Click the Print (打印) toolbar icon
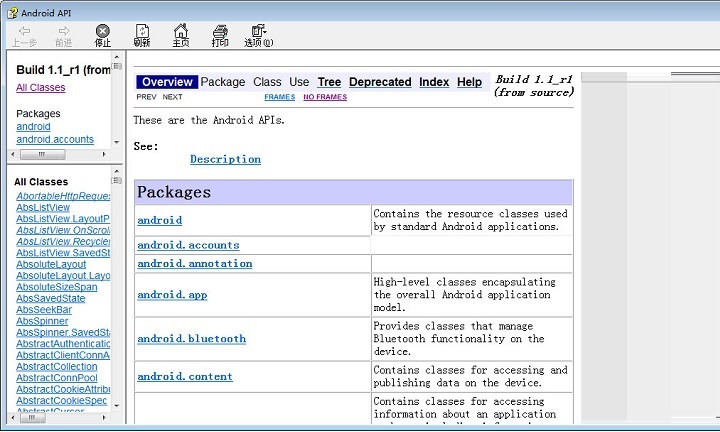The height and width of the screenshot is (432, 720). (x=220, y=35)
